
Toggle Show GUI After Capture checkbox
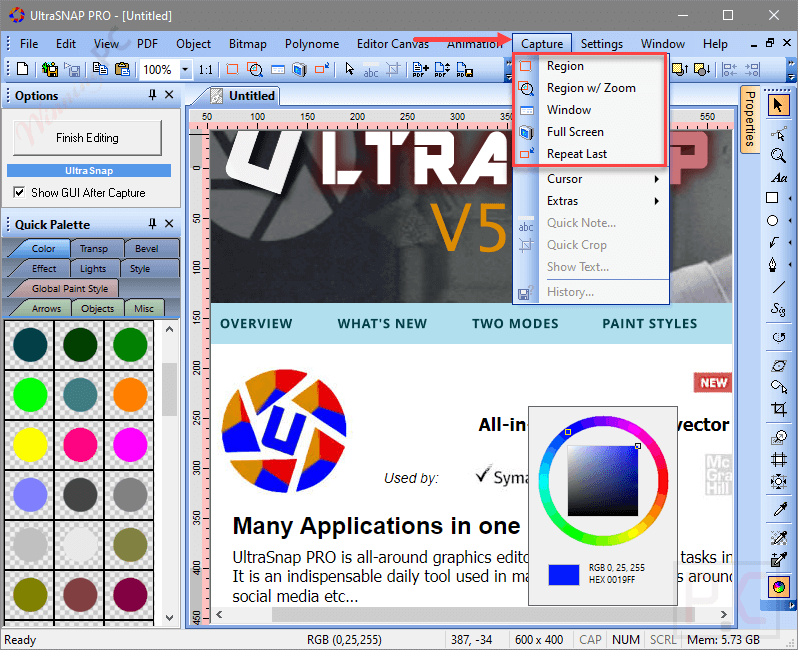point(19,192)
